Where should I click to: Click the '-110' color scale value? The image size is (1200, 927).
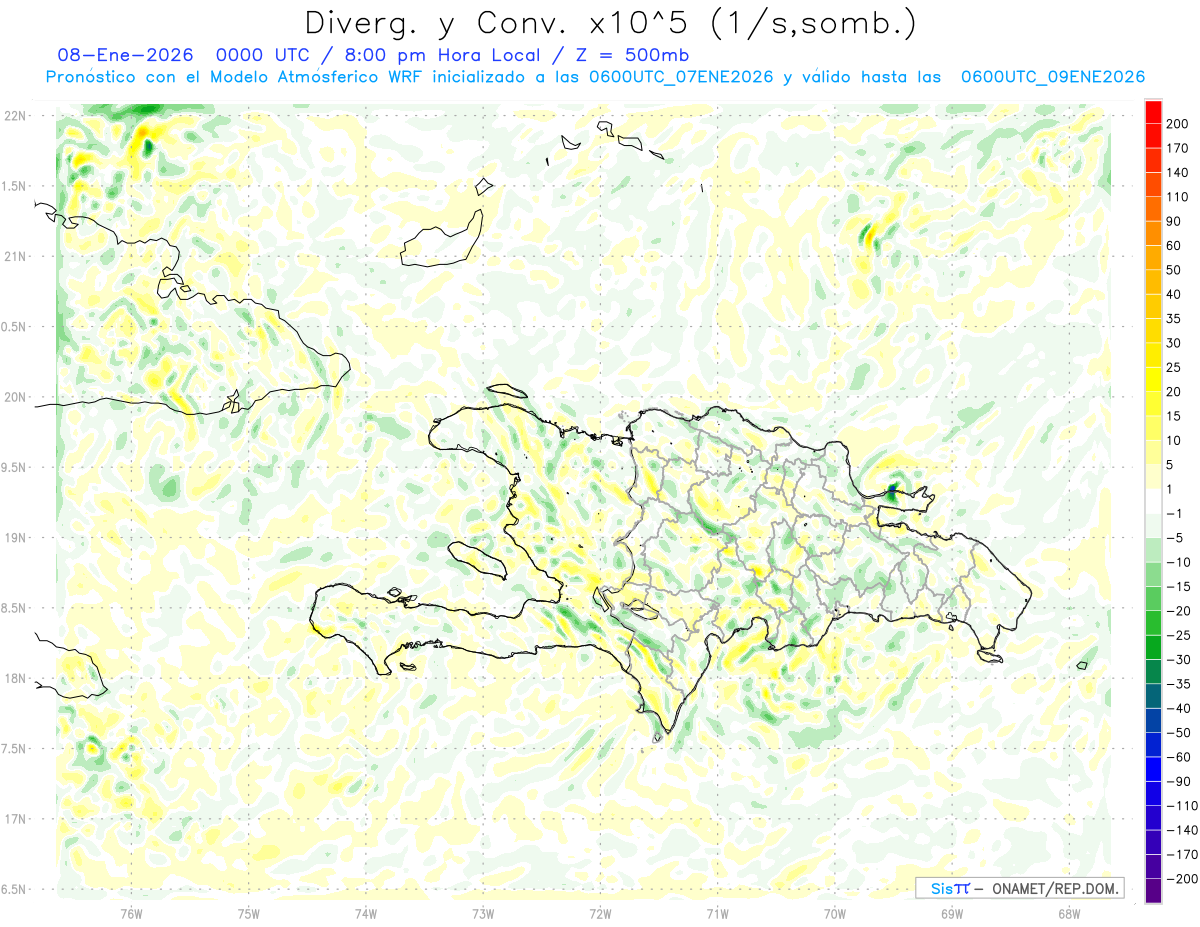coord(1181,805)
